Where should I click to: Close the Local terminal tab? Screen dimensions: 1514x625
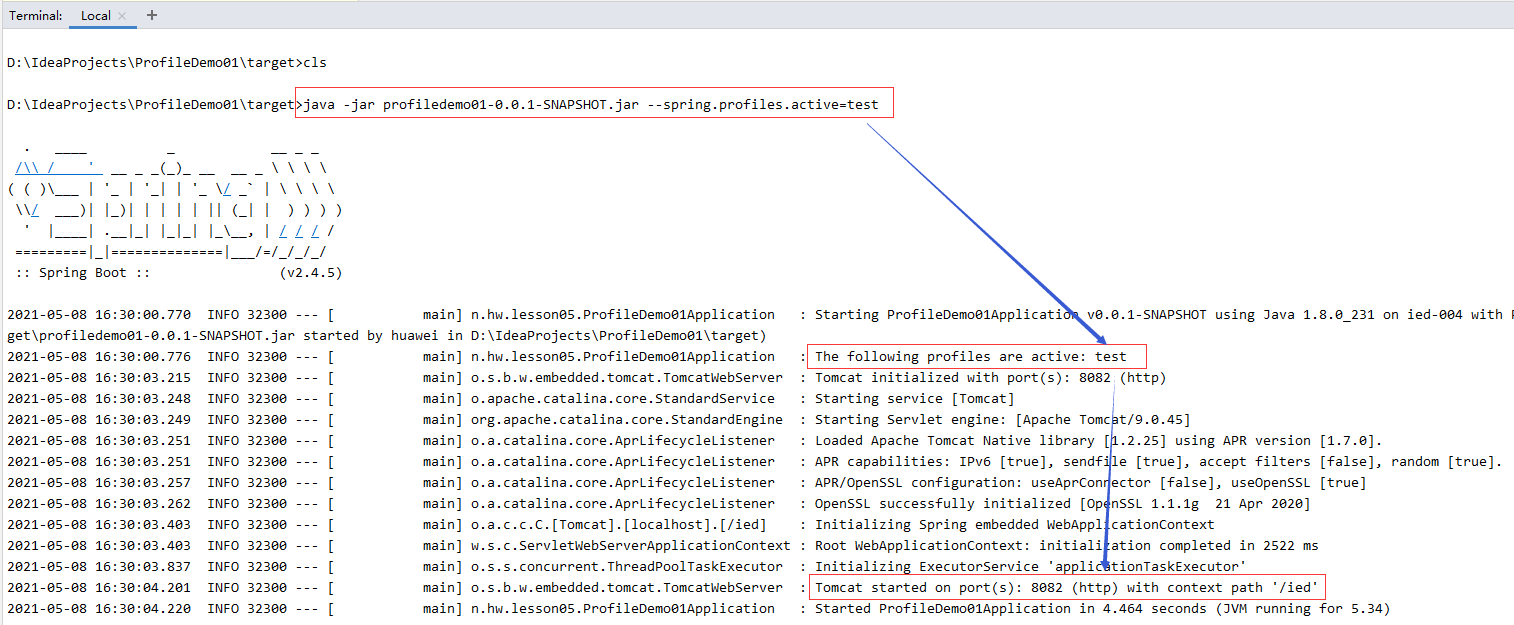[x=122, y=16]
